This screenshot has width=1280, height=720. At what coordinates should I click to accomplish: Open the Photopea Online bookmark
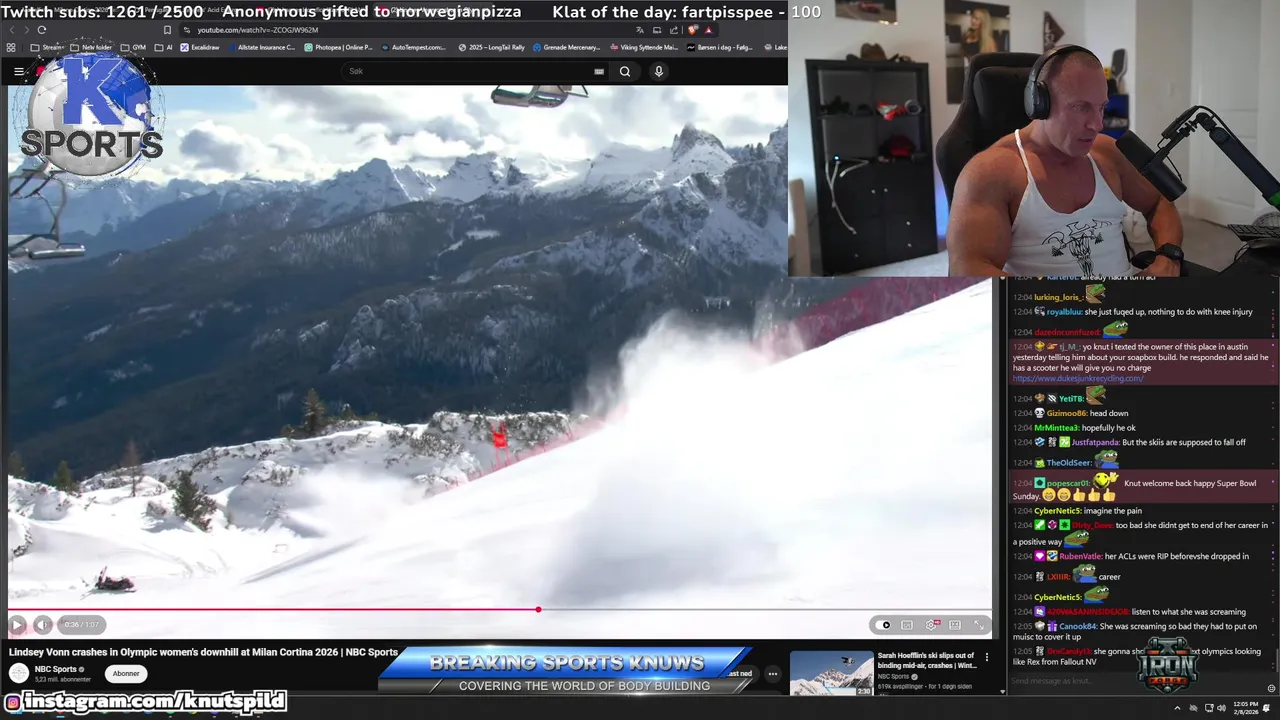[338, 47]
